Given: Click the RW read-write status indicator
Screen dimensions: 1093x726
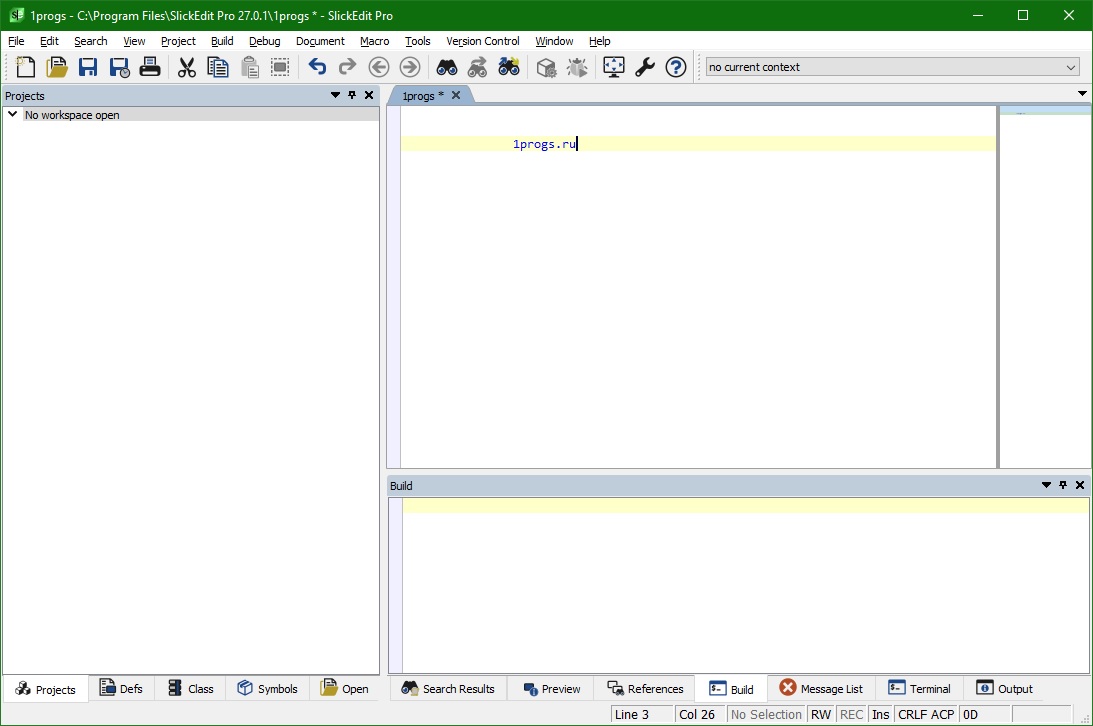Looking at the screenshot, I should pos(821,715).
